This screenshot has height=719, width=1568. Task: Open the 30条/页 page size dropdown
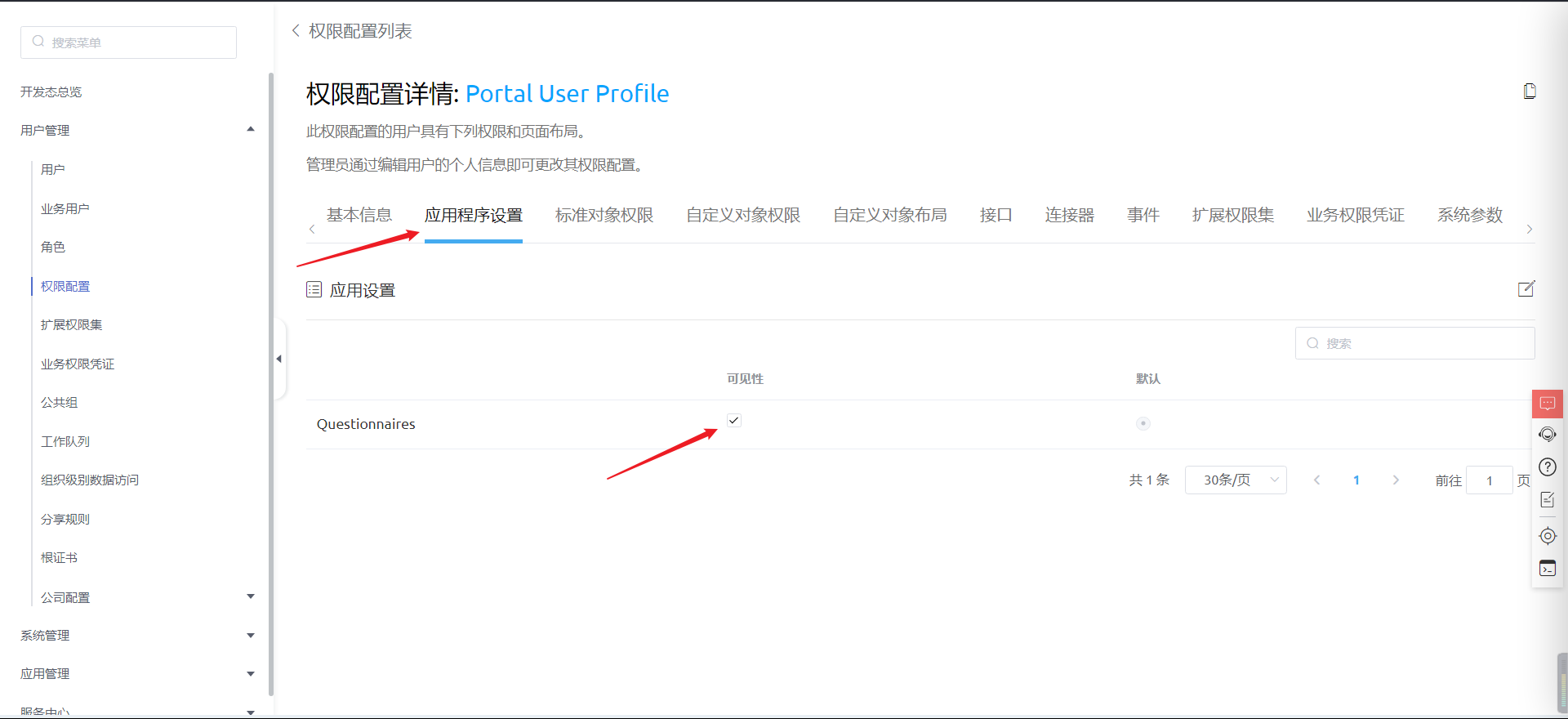click(1236, 480)
